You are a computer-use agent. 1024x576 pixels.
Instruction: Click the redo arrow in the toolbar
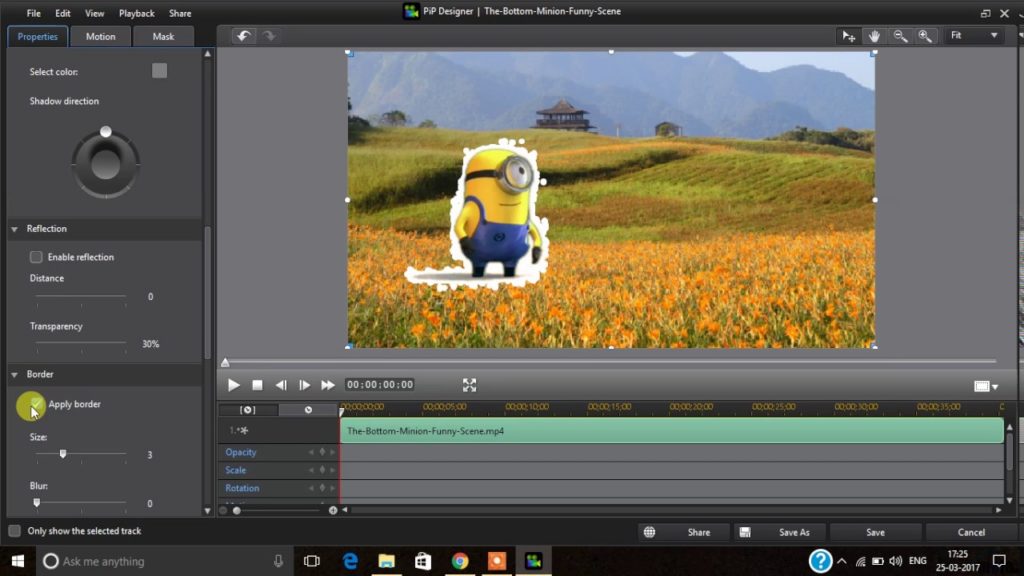270,36
